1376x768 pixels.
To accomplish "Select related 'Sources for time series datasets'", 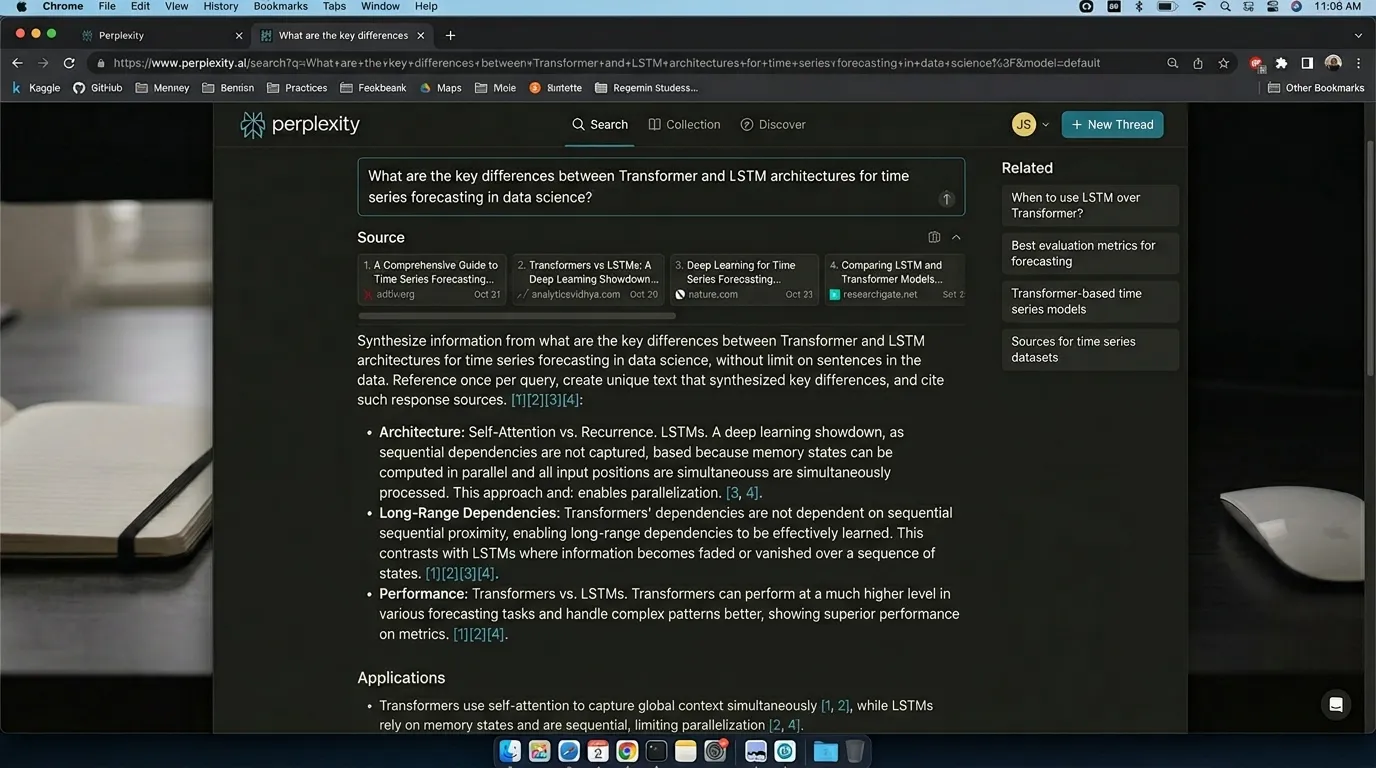I will coord(1090,349).
